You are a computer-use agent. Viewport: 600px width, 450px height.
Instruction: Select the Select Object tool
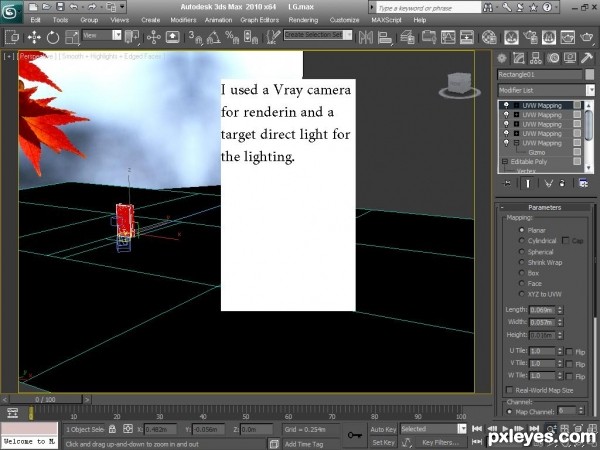click(12, 37)
